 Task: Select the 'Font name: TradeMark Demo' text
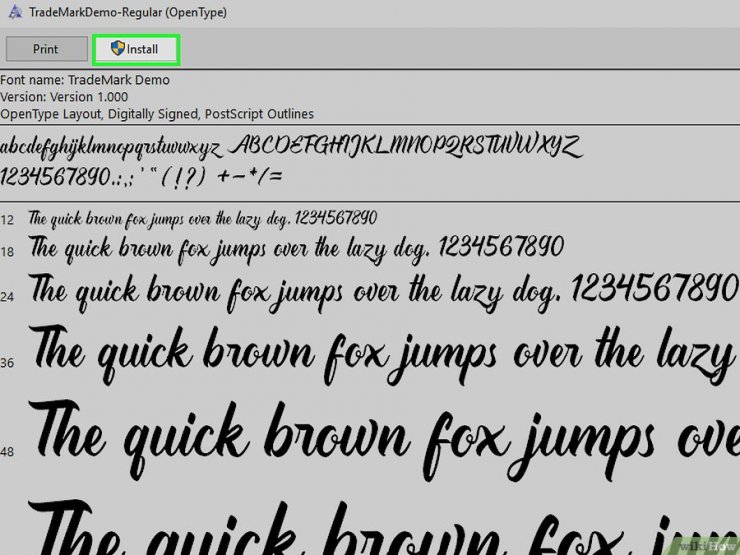pyautogui.click(x=85, y=80)
